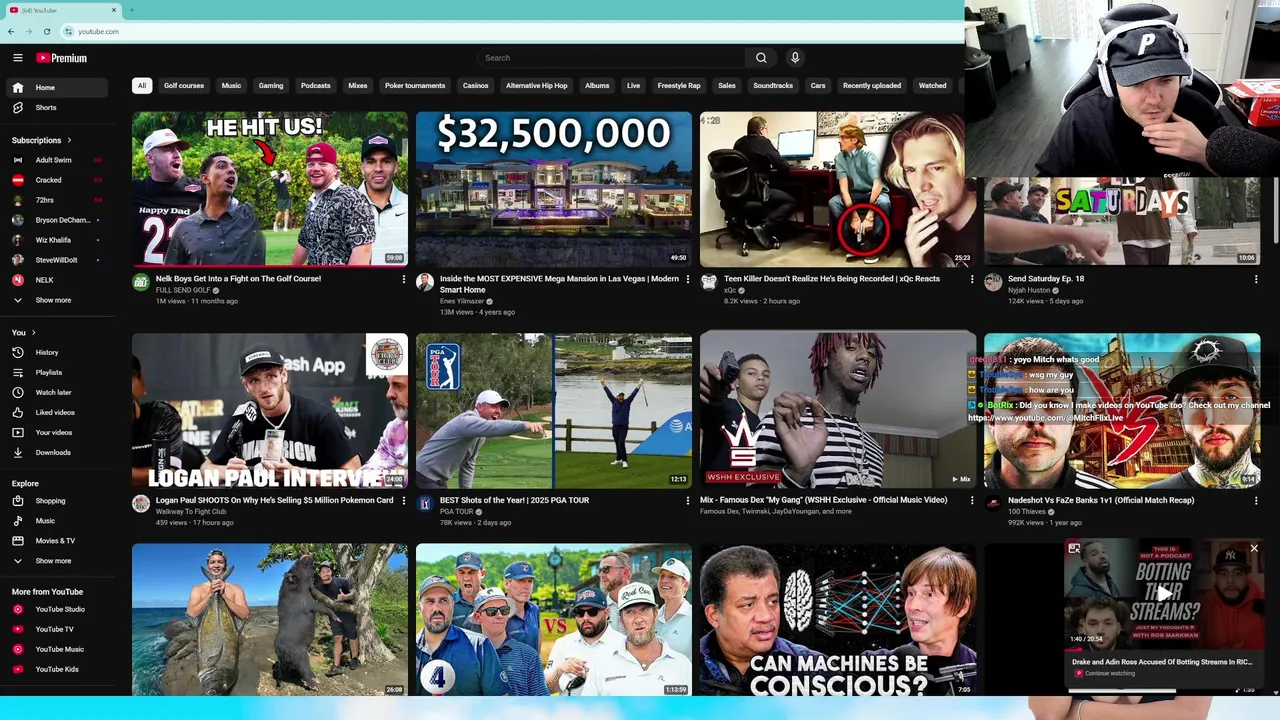Screen dimensions: 1280x720
Task: Close the YouTube browser tab
Action: coord(114,10)
